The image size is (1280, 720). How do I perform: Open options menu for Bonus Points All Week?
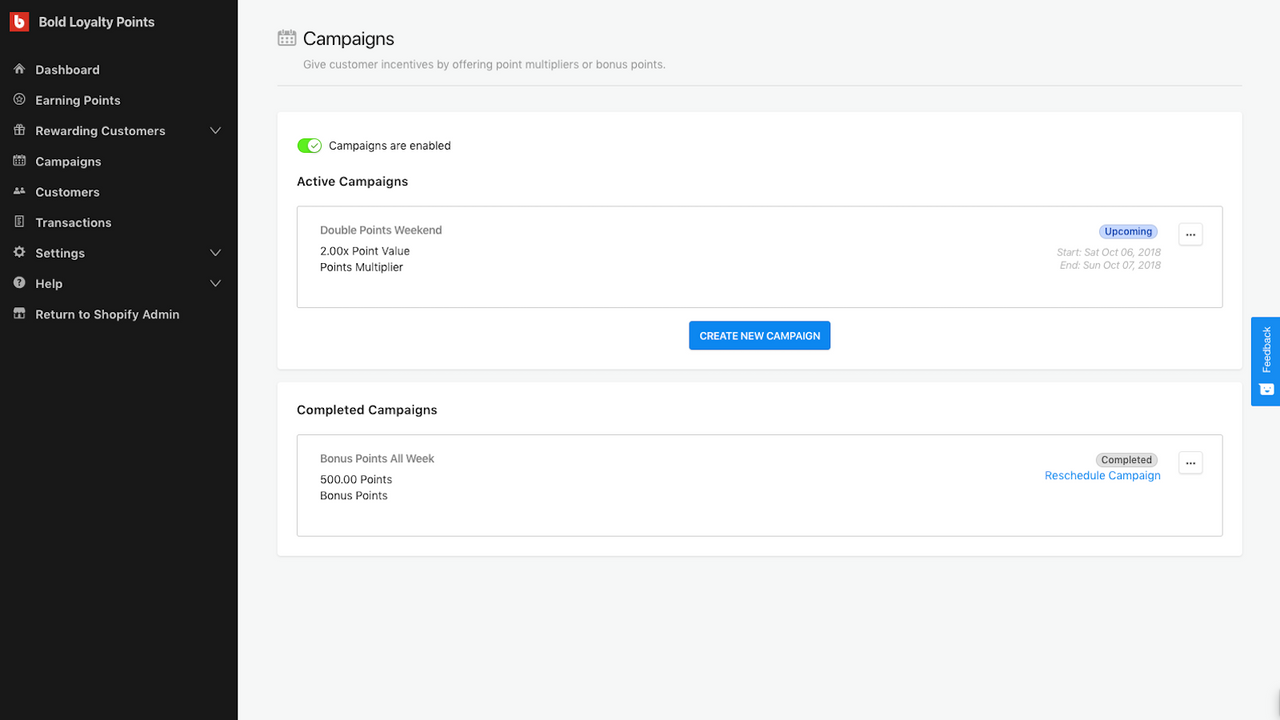click(1190, 462)
